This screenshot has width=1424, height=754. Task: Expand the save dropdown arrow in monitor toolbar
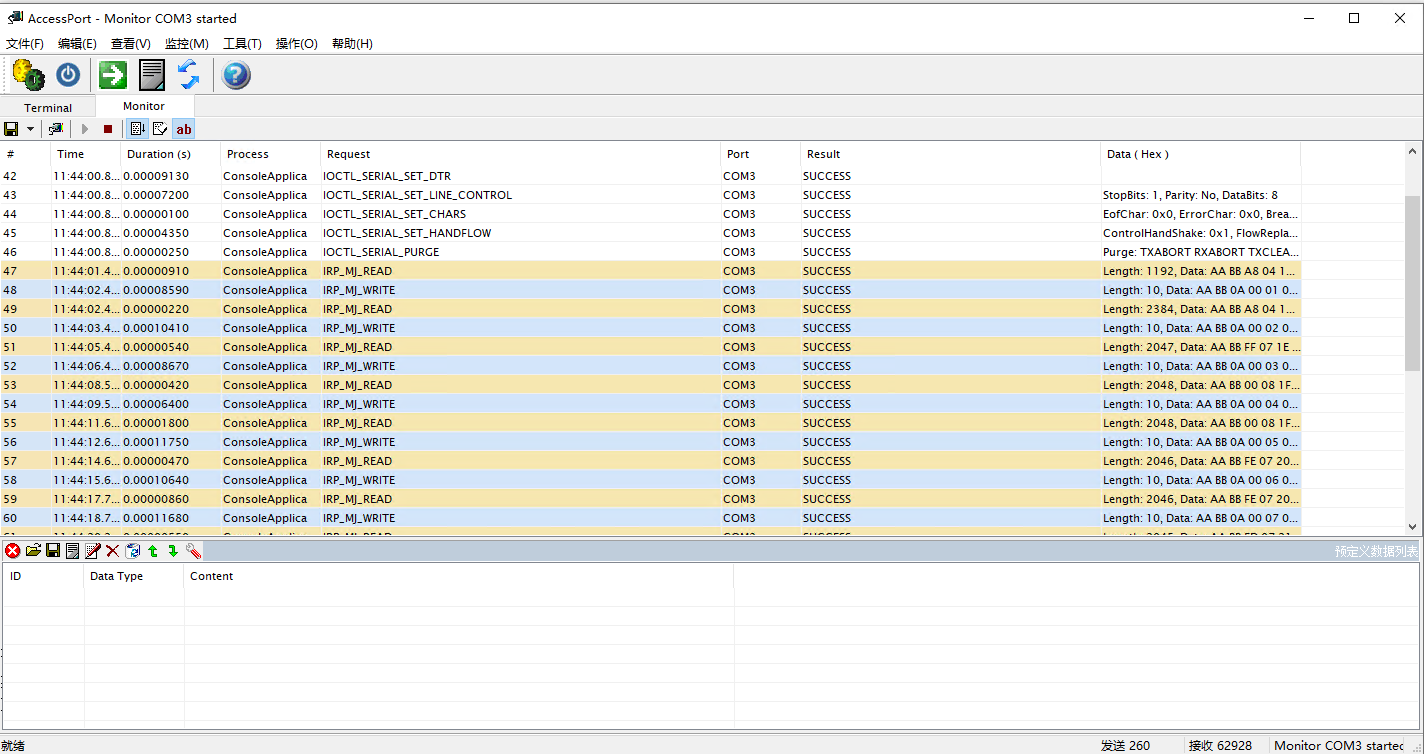30,129
